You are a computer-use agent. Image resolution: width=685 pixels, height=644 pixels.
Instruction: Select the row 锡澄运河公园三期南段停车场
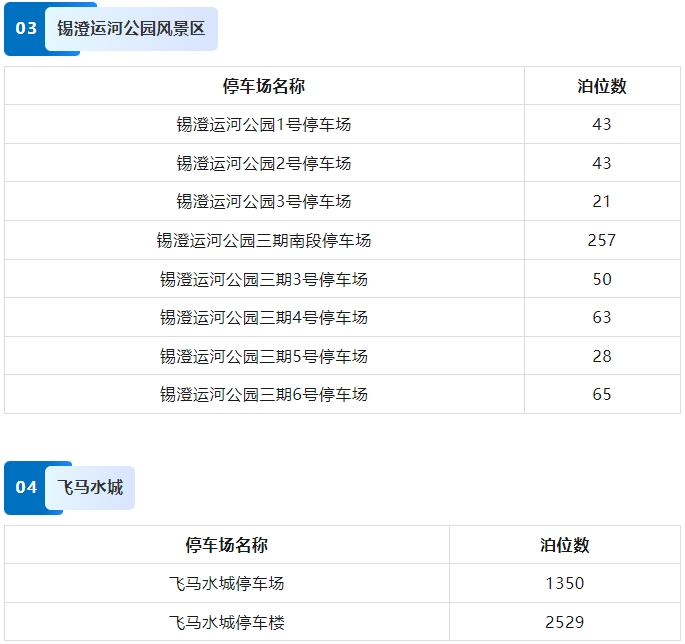click(x=342, y=240)
